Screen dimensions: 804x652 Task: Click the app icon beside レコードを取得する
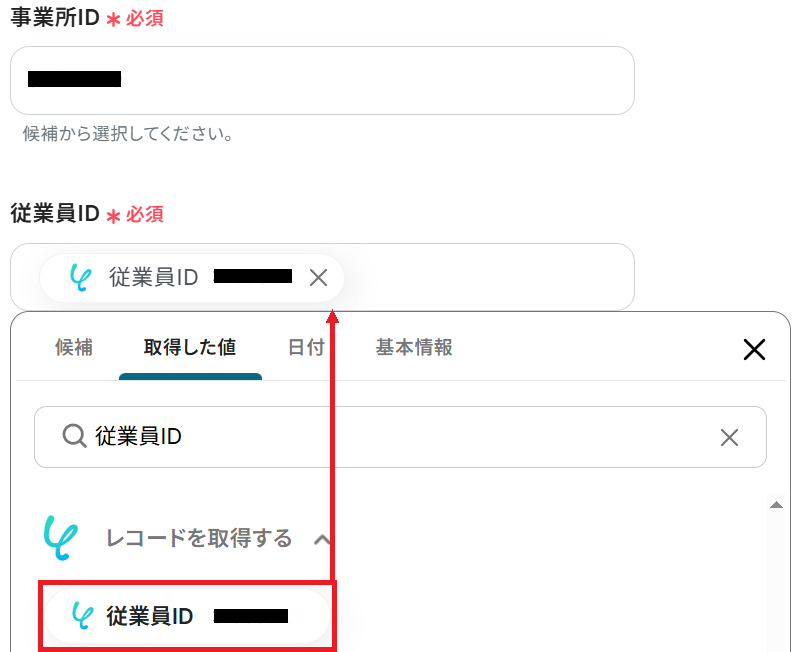(61, 538)
